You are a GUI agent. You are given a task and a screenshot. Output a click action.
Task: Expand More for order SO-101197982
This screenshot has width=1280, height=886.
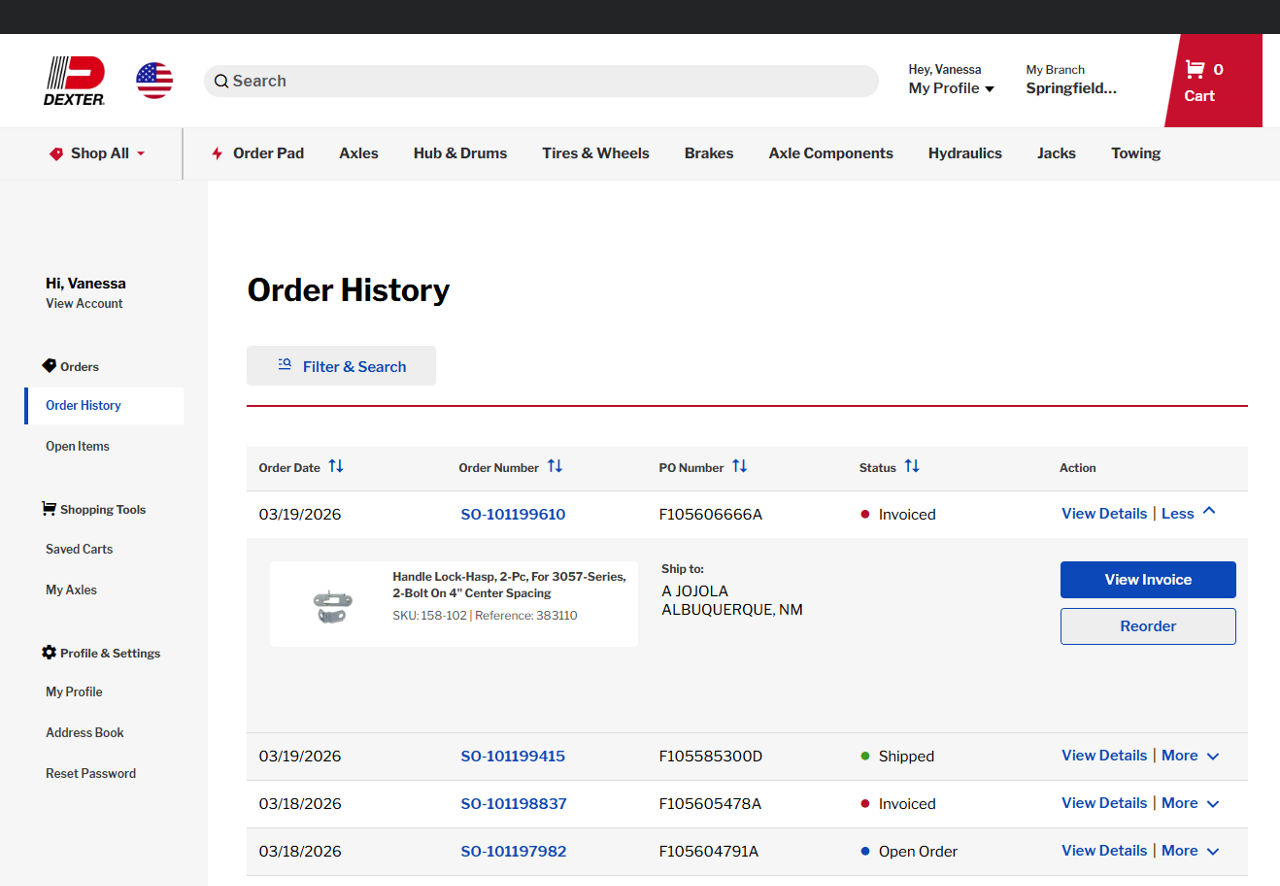pyautogui.click(x=1190, y=850)
